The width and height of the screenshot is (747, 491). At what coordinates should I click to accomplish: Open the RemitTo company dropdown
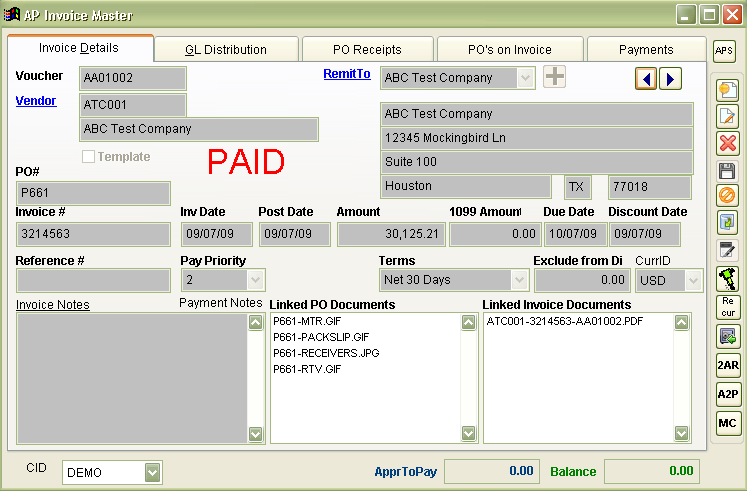[526, 78]
